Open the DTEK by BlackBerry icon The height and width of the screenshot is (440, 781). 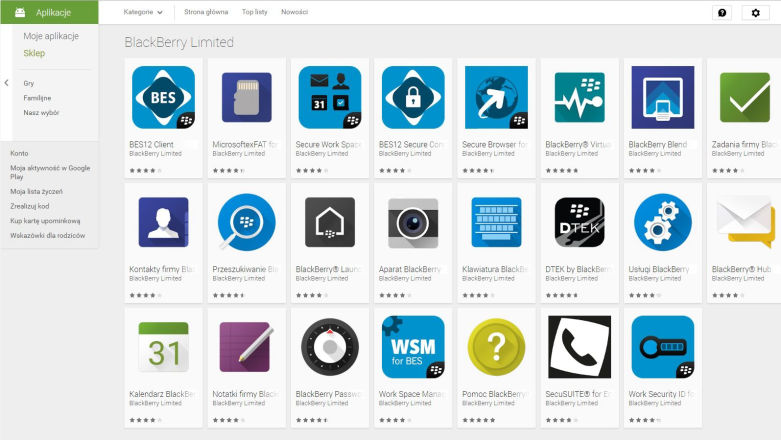pos(579,222)
